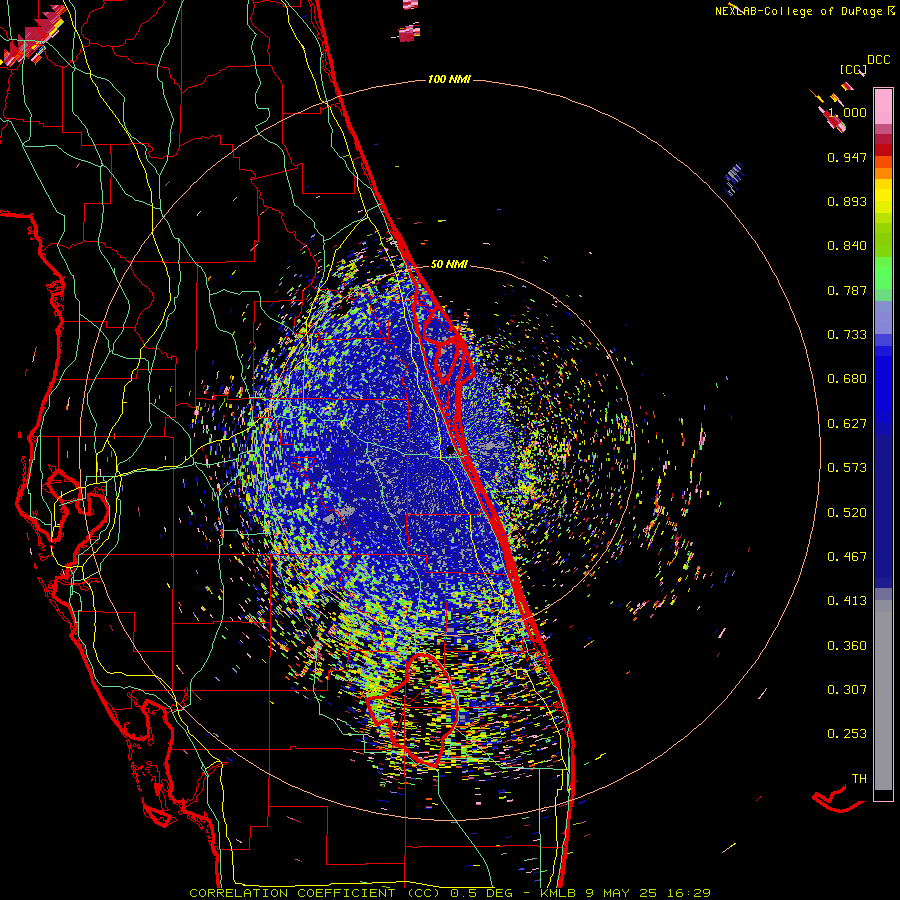
Task: Click the 0.573 legend value
Action: [847, 468]
